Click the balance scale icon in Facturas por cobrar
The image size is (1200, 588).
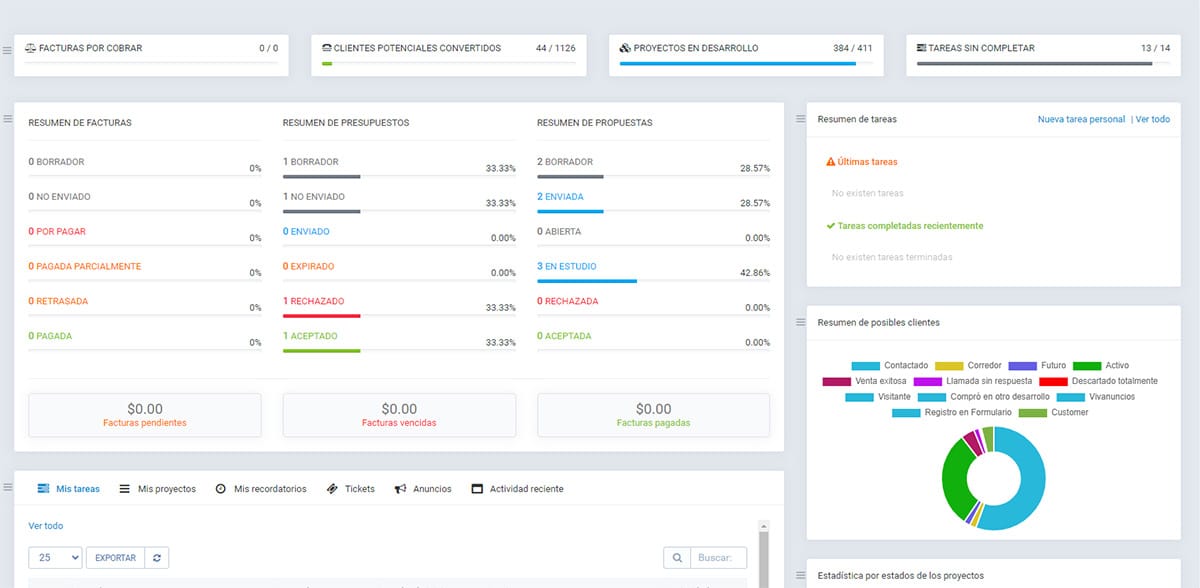point(30,48)
